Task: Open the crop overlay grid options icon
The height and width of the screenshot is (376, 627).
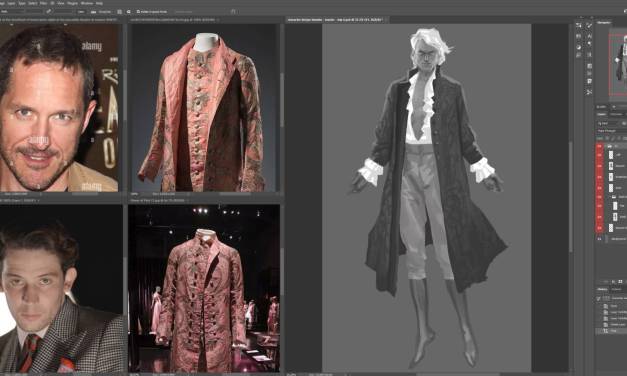Action: [x=119, y=12]
